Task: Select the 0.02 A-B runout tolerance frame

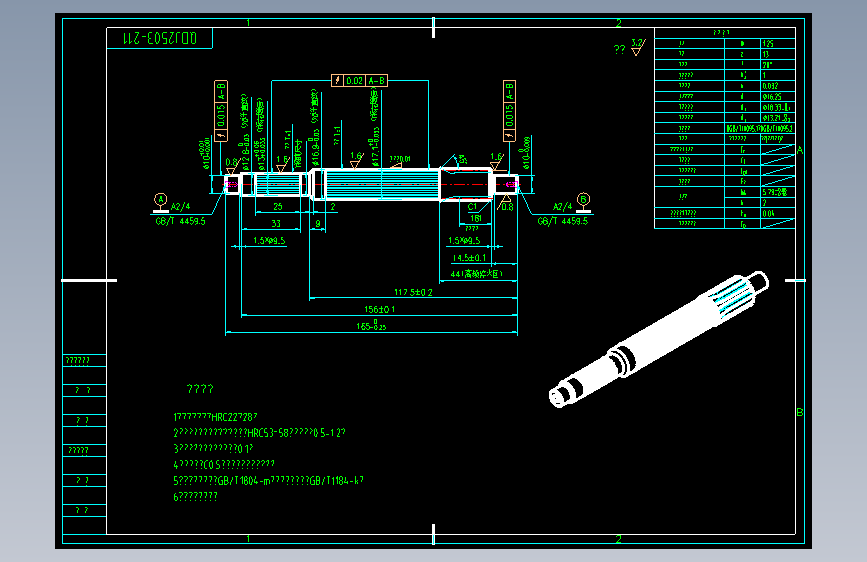Action: (x=359, y=81)
